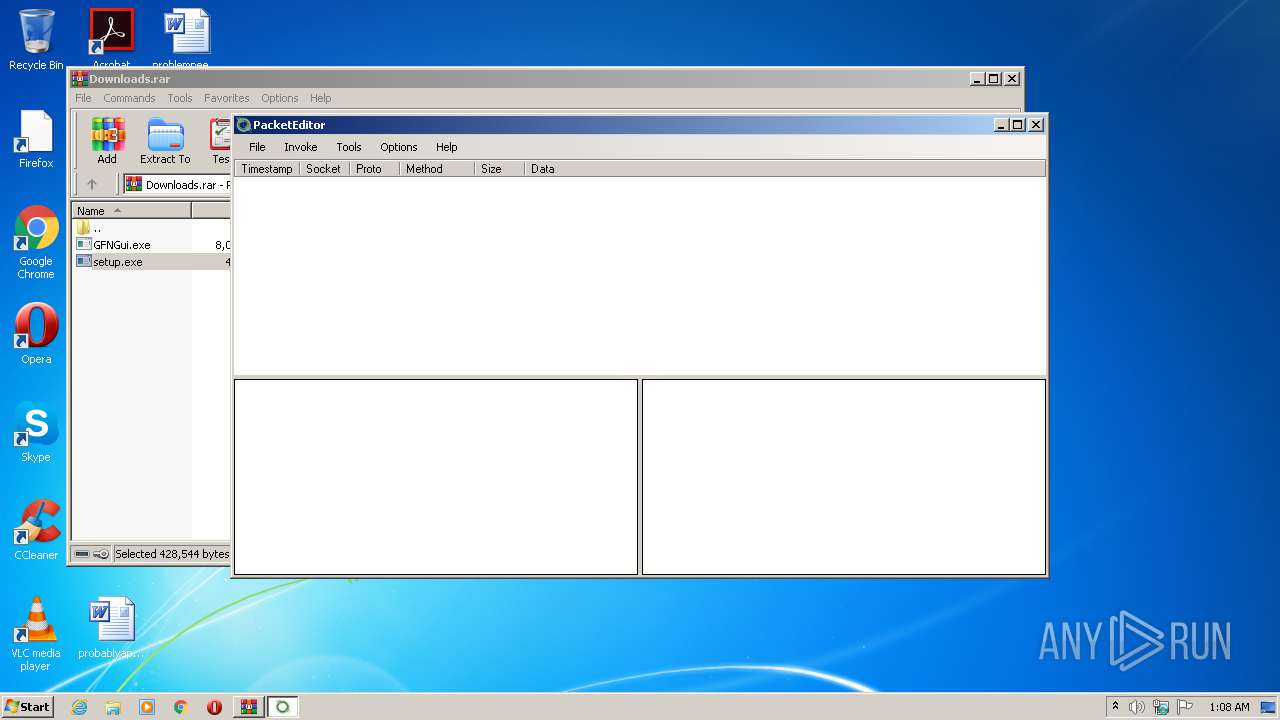This screenshot has height=720, width=1280.
Task: Open the WinRAR File menu
Action: tap(83, 98)
